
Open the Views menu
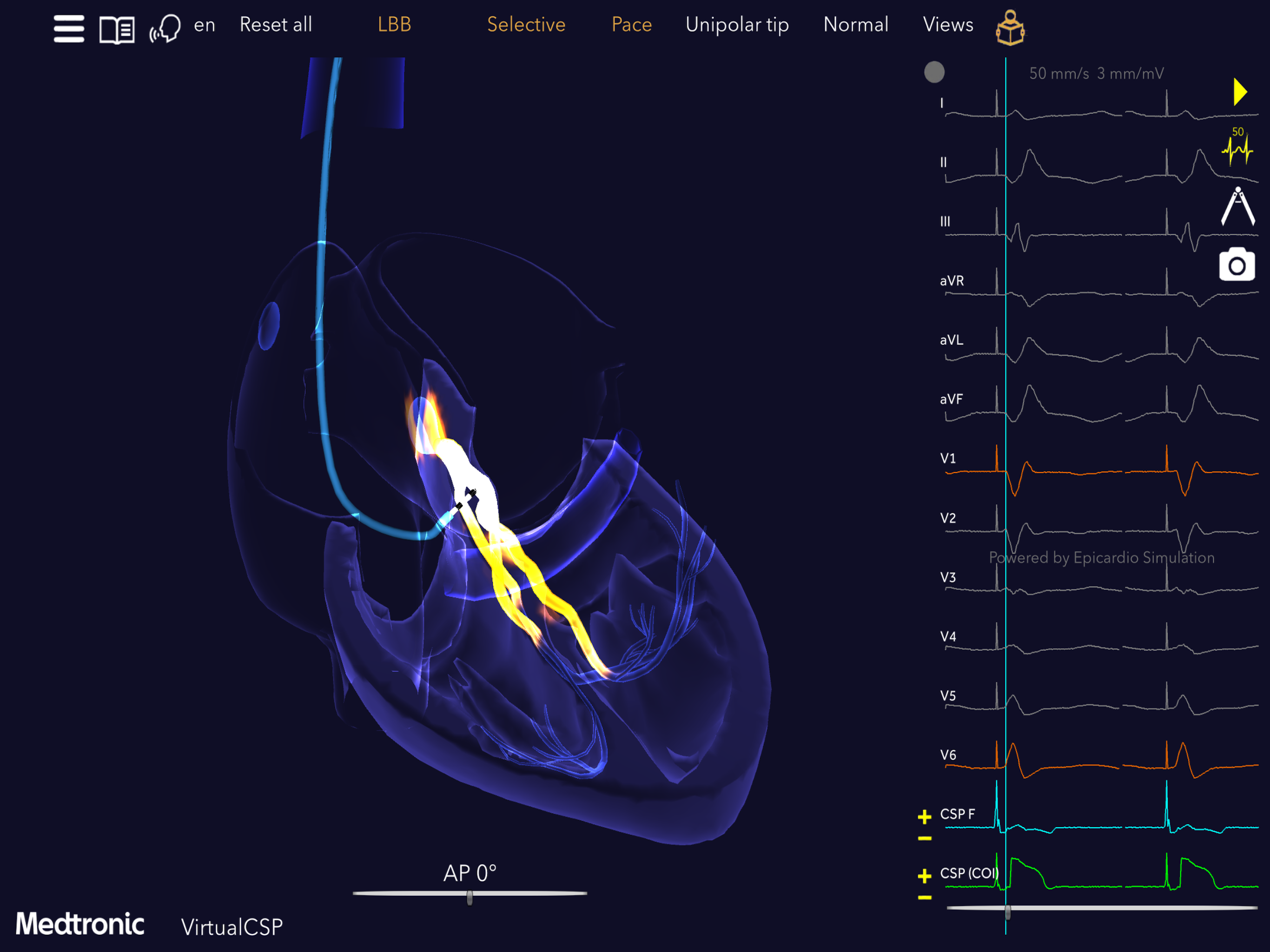948,25
